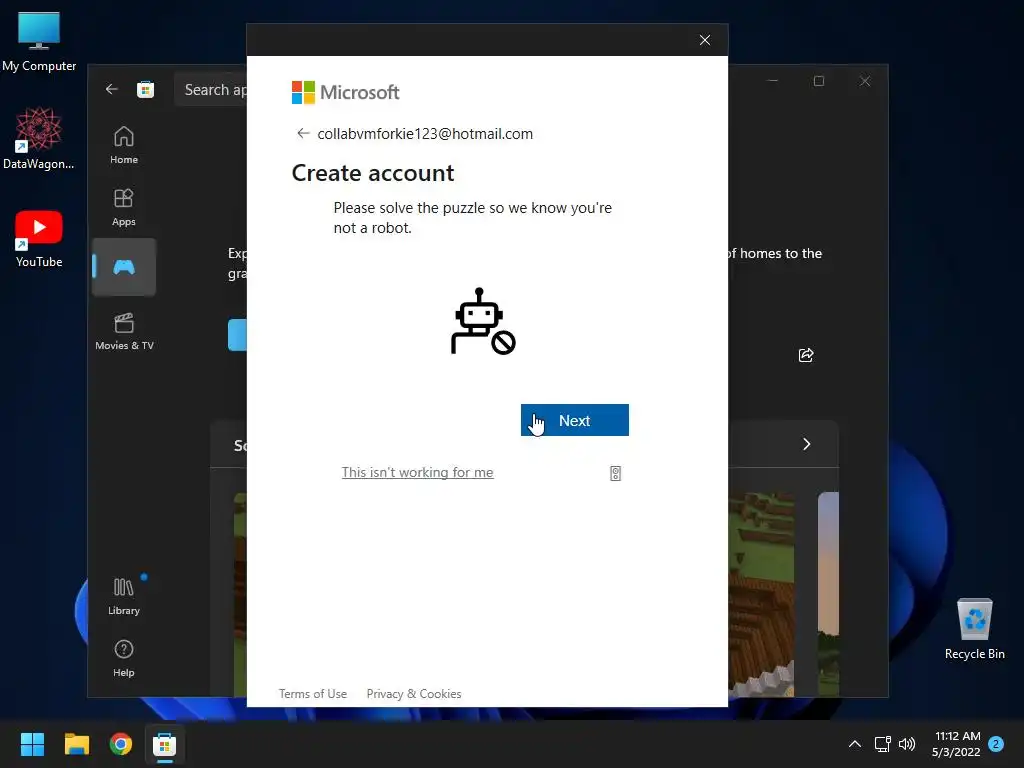Image resolution: width=1024 pixels, height=768 pixels.
Task: Close the Microsoft Store window
Action: (865, 81)
